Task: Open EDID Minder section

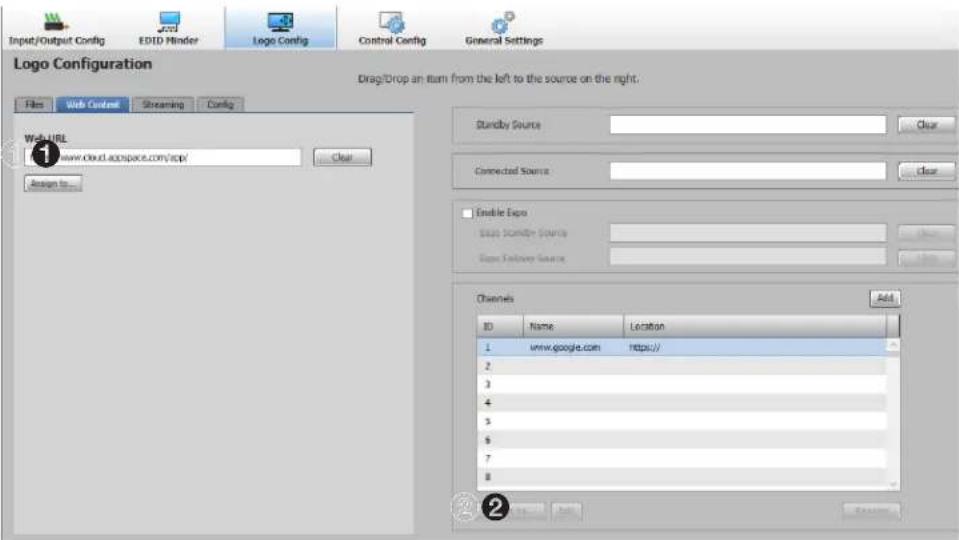Action: click(x=168, y=29)
